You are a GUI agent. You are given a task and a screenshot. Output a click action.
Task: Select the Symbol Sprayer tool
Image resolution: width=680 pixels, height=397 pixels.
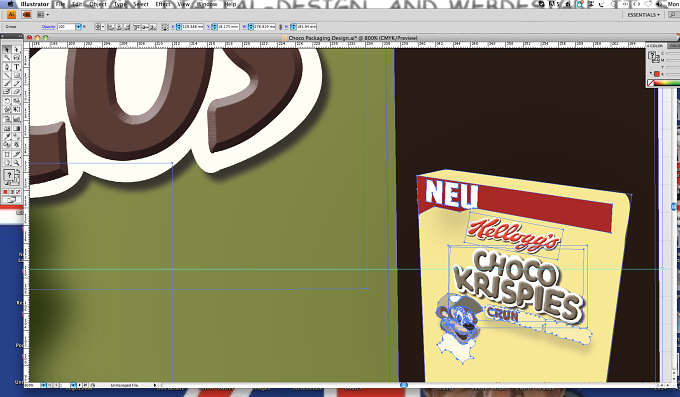pos(7,119)
